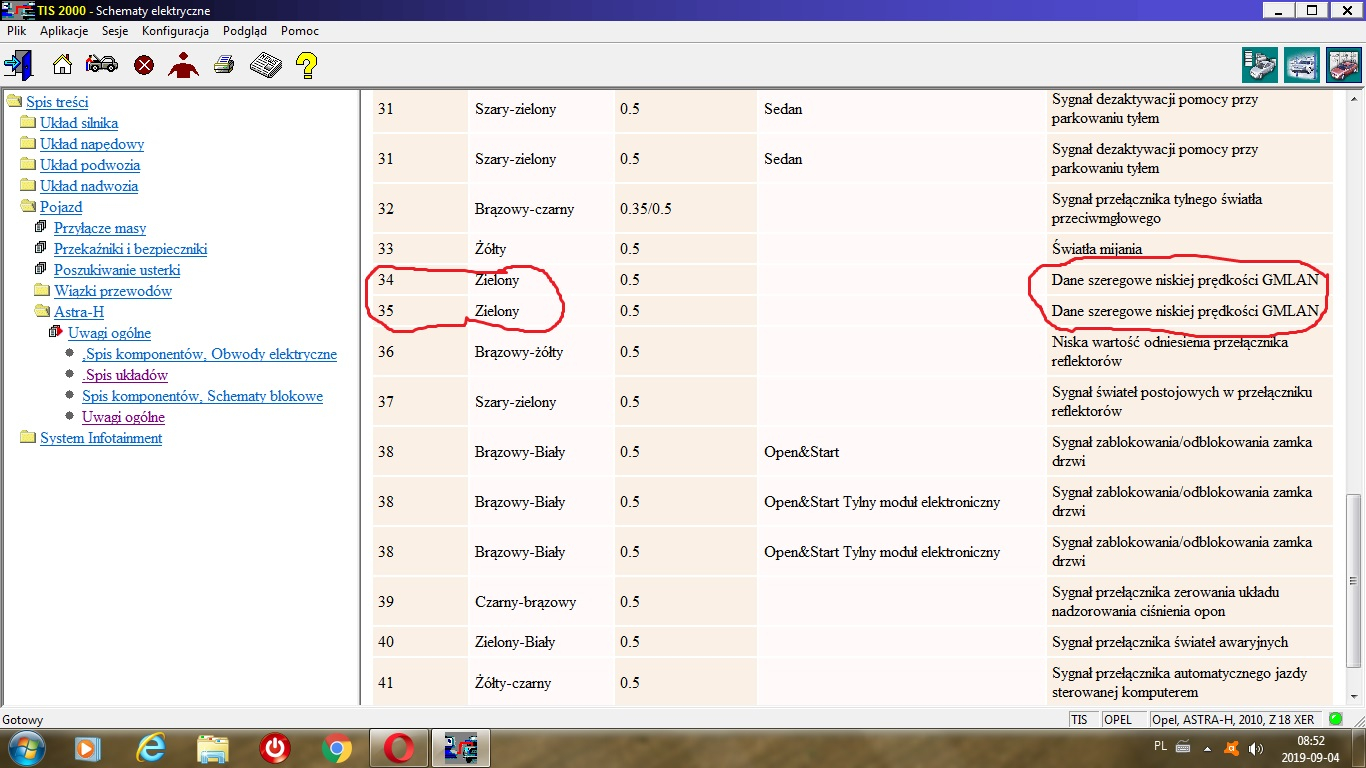The width and height of the screenshot is (1366, 768).
Task: Click the silver car with parts list icon
Action: click(x=1260, y=65)
